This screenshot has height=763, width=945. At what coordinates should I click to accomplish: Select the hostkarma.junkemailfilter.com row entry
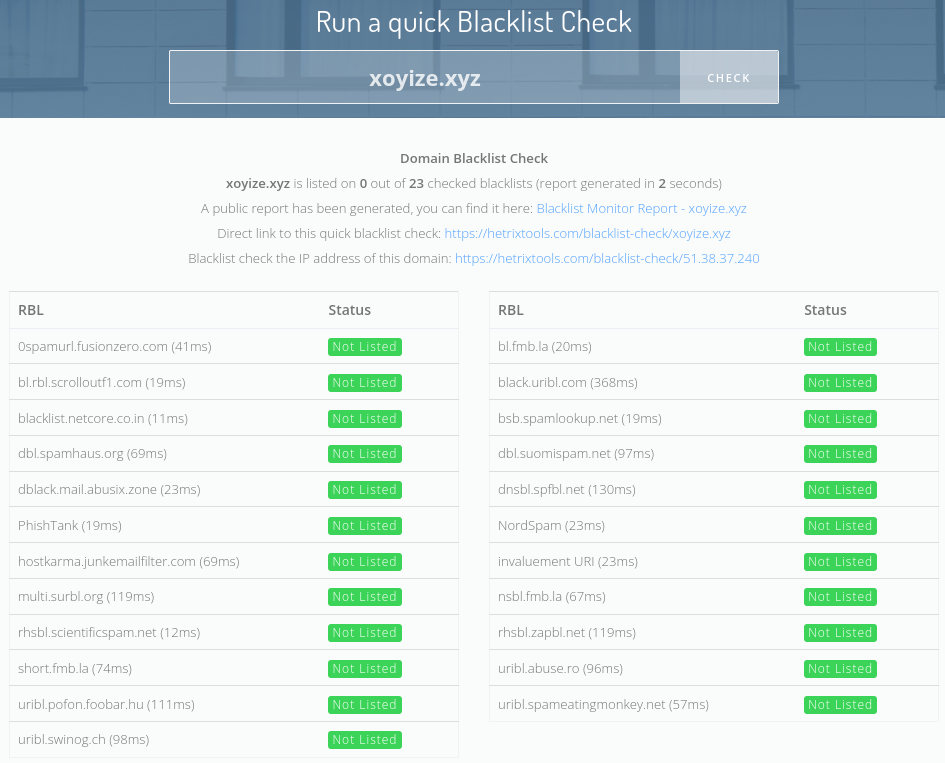pyautogui.click(x=128, y=562)
